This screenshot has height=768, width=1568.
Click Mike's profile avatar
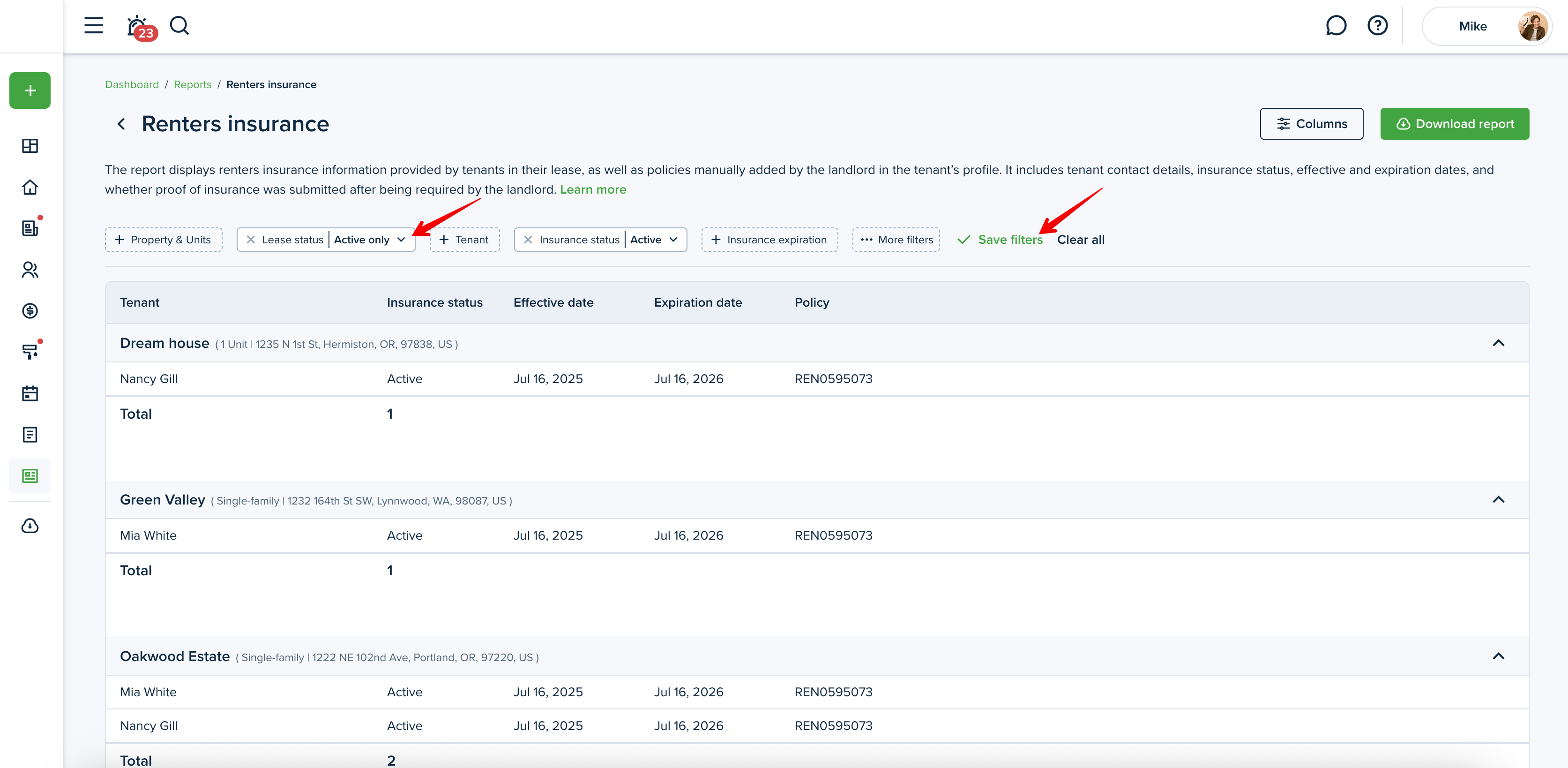[1532, 26]
